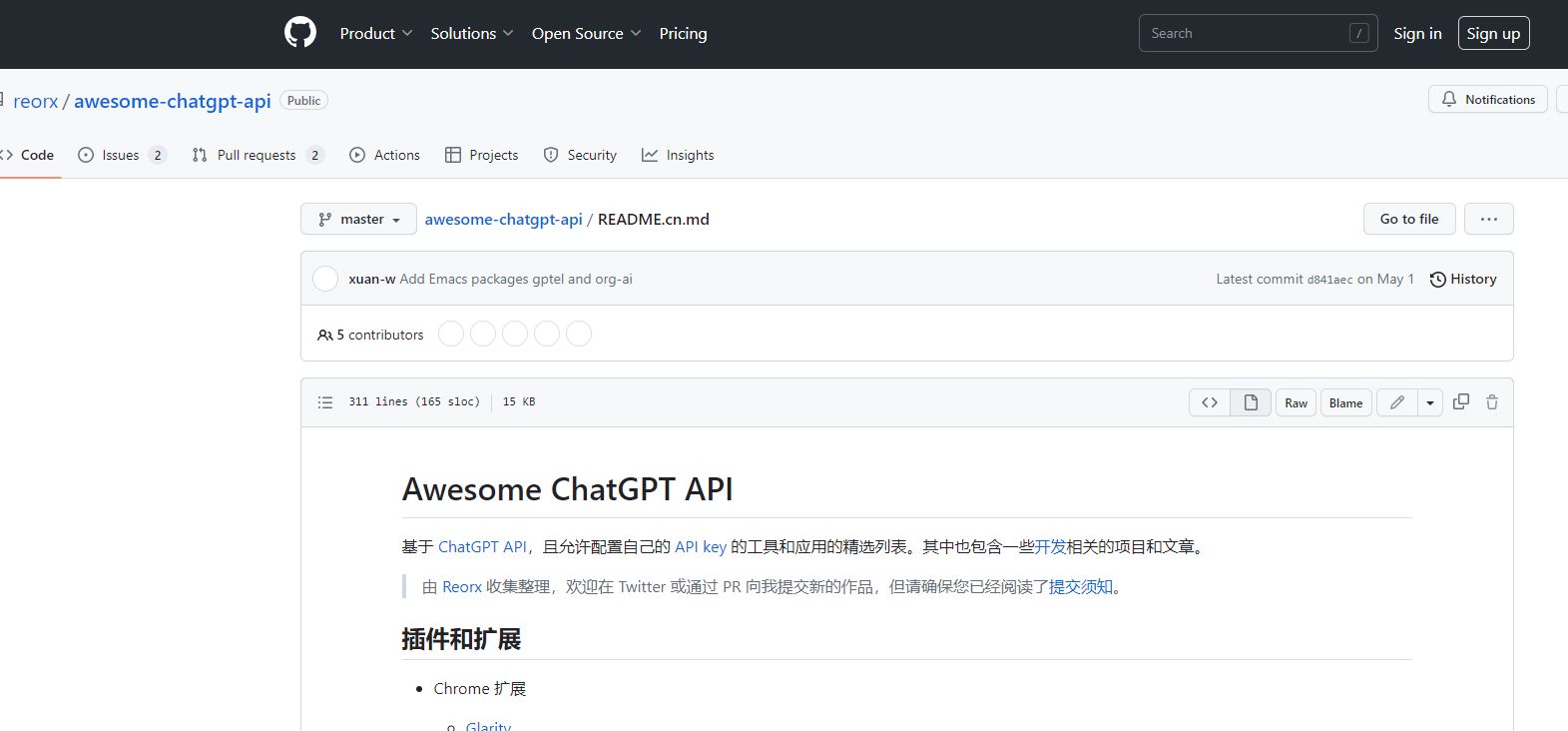Screen dimensions: 1568x731
Task: Open the table of contents list icon
Action: coord(325,402)
